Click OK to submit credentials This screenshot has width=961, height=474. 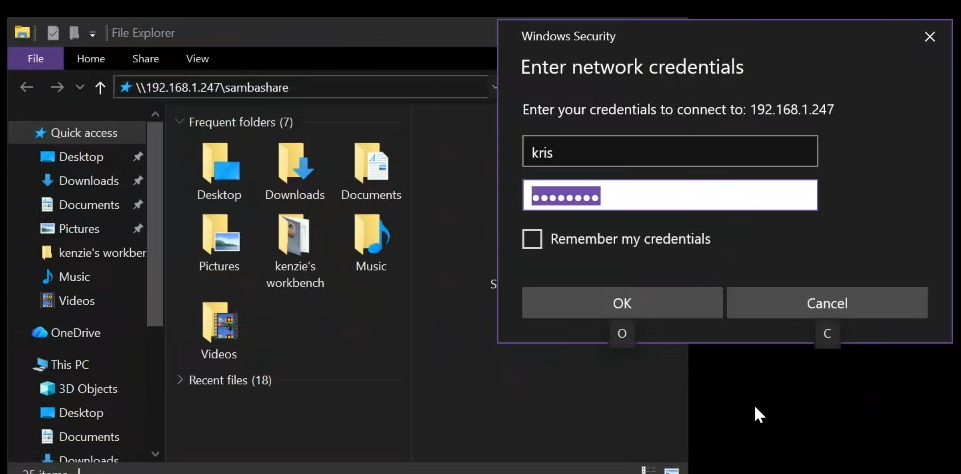pos(622,303)
